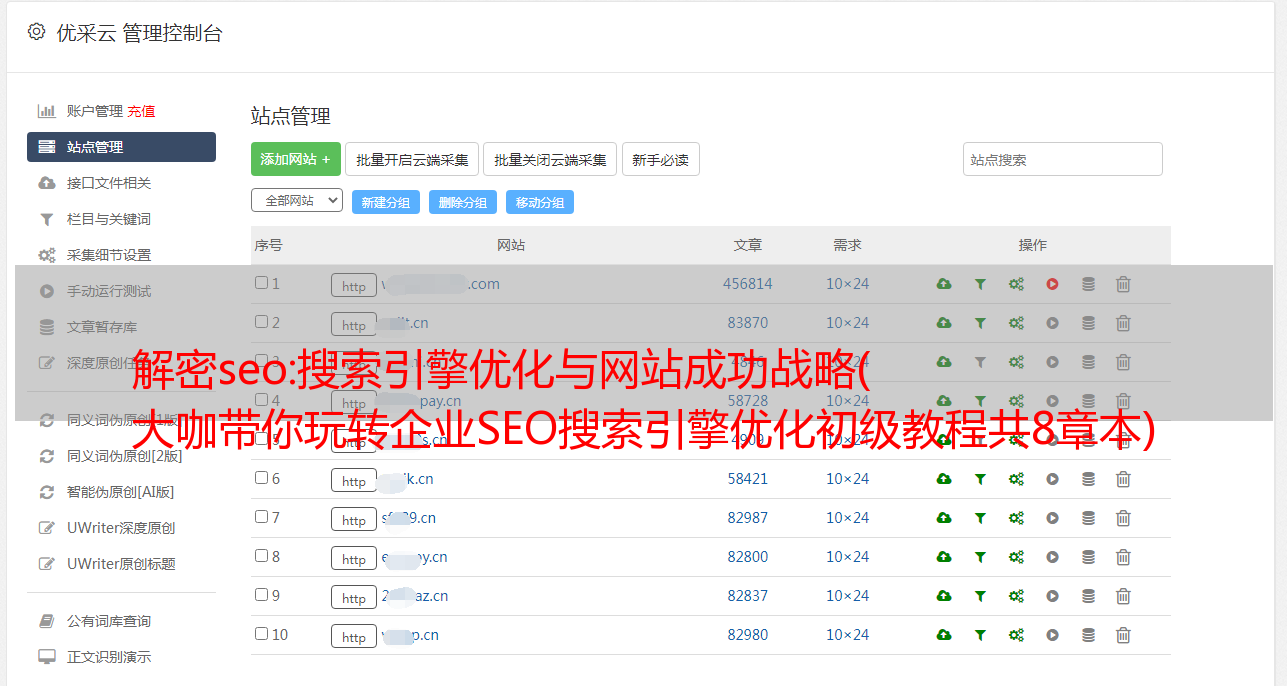This screenshot has height=686, width=1287.
Task: Click the database icon in row 8
Action: [x=1088, y=557]
